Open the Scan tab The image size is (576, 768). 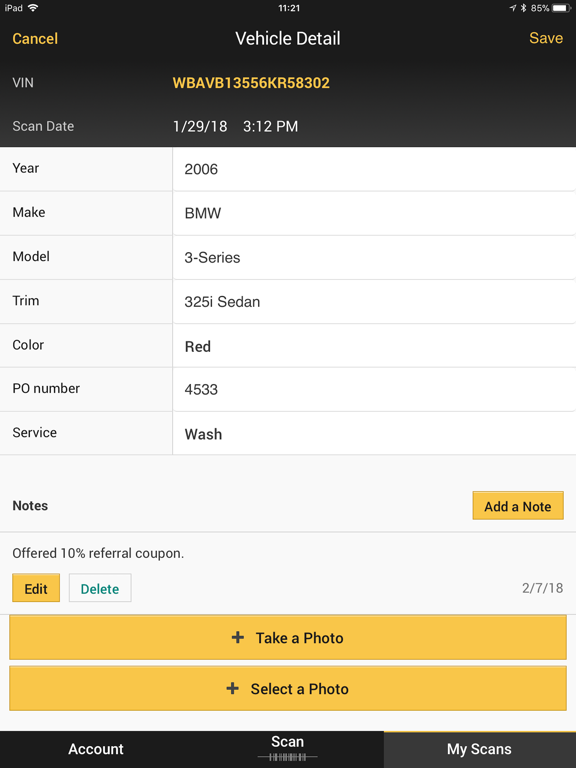[x=288, y=749]
